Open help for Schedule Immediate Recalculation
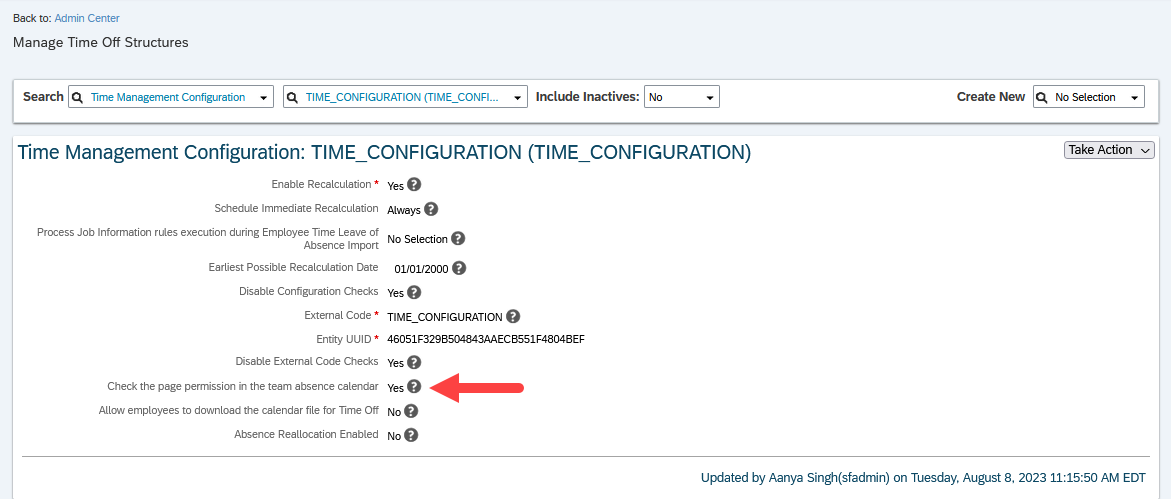 (x=431, y=209)
